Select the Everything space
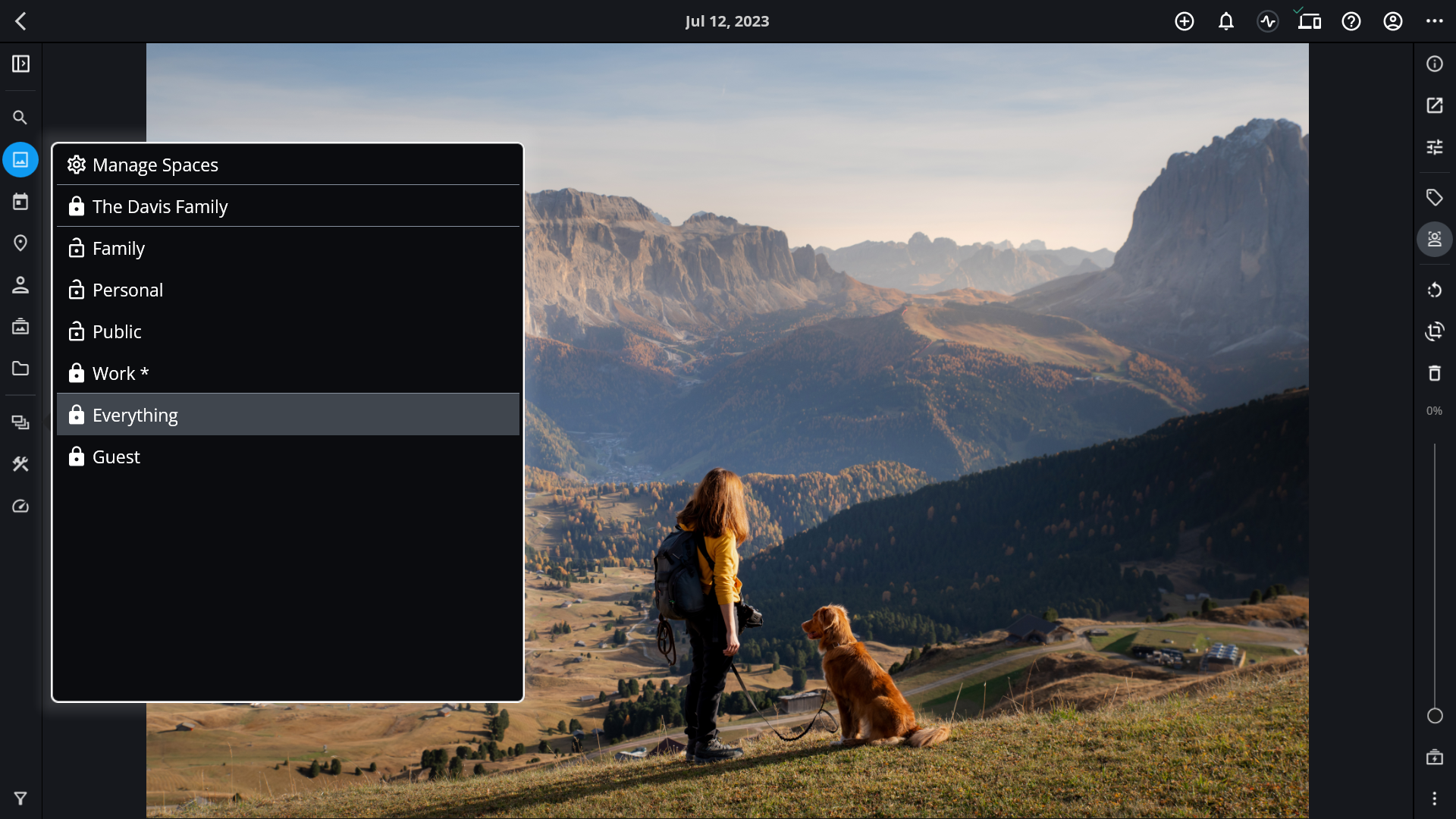Screen dimensions: 1456x819 click(x=135, y=415)
